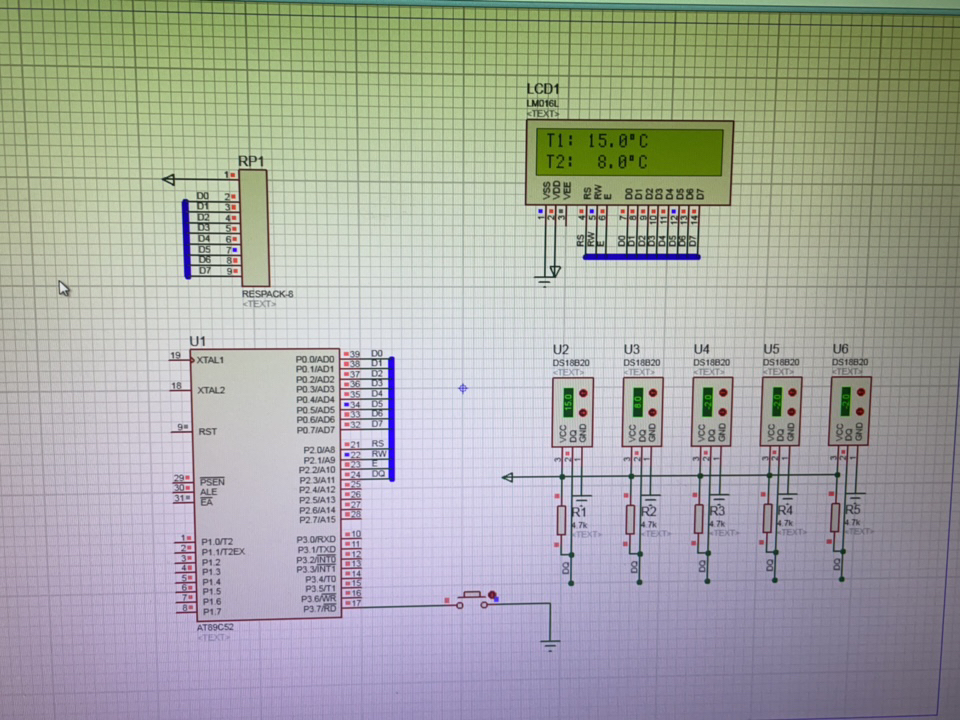Click the D0 wire label at RP1 pin 2
This screenshot has width=960, height=720.
tap(203, 196)
